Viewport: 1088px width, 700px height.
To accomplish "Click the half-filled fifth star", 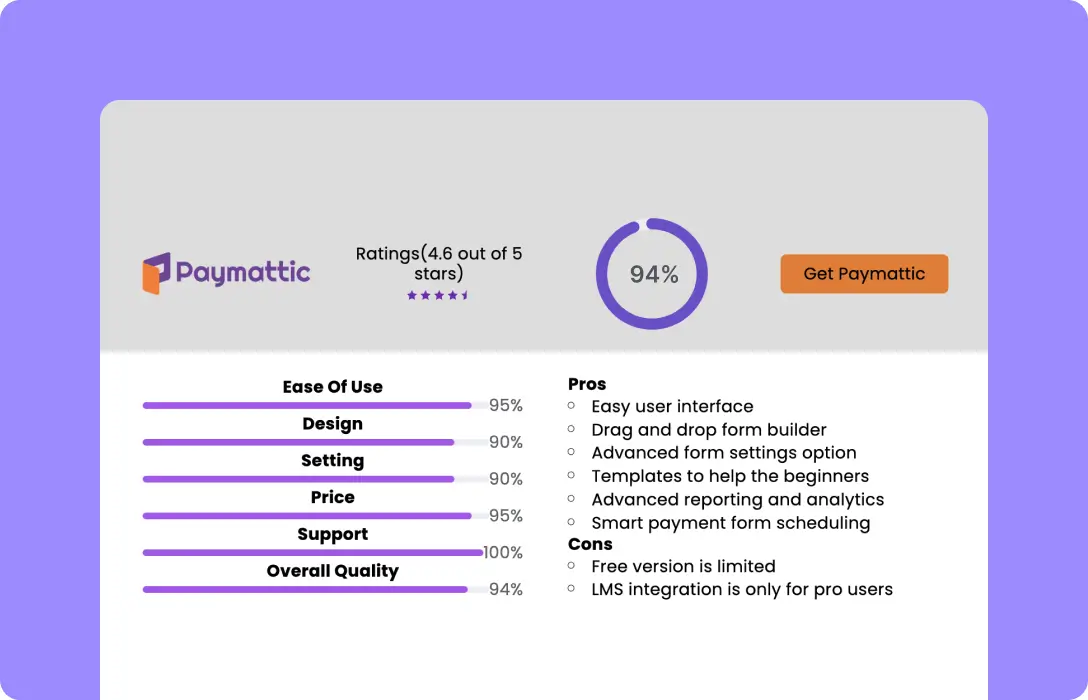I will (464, 294).
